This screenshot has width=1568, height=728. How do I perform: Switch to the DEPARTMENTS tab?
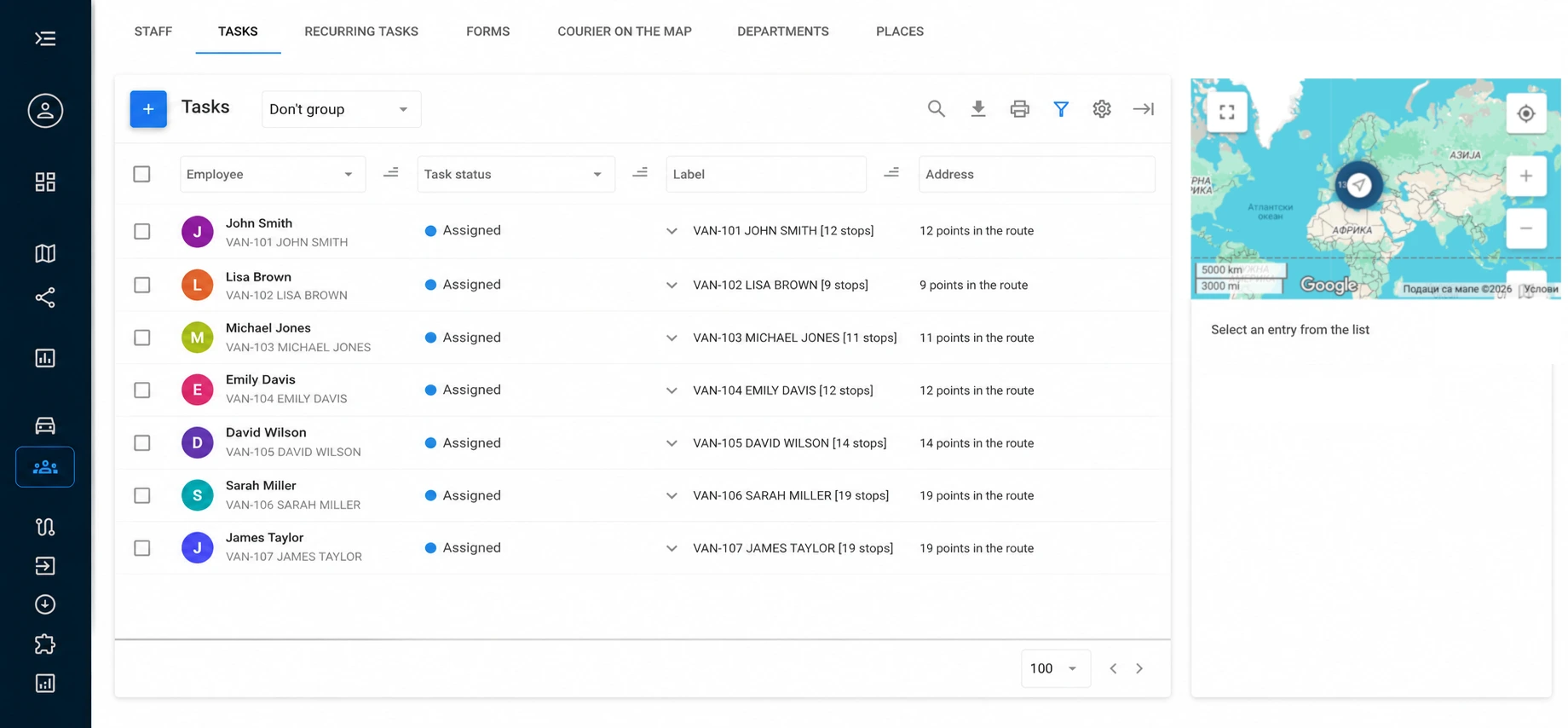point(782,32)
